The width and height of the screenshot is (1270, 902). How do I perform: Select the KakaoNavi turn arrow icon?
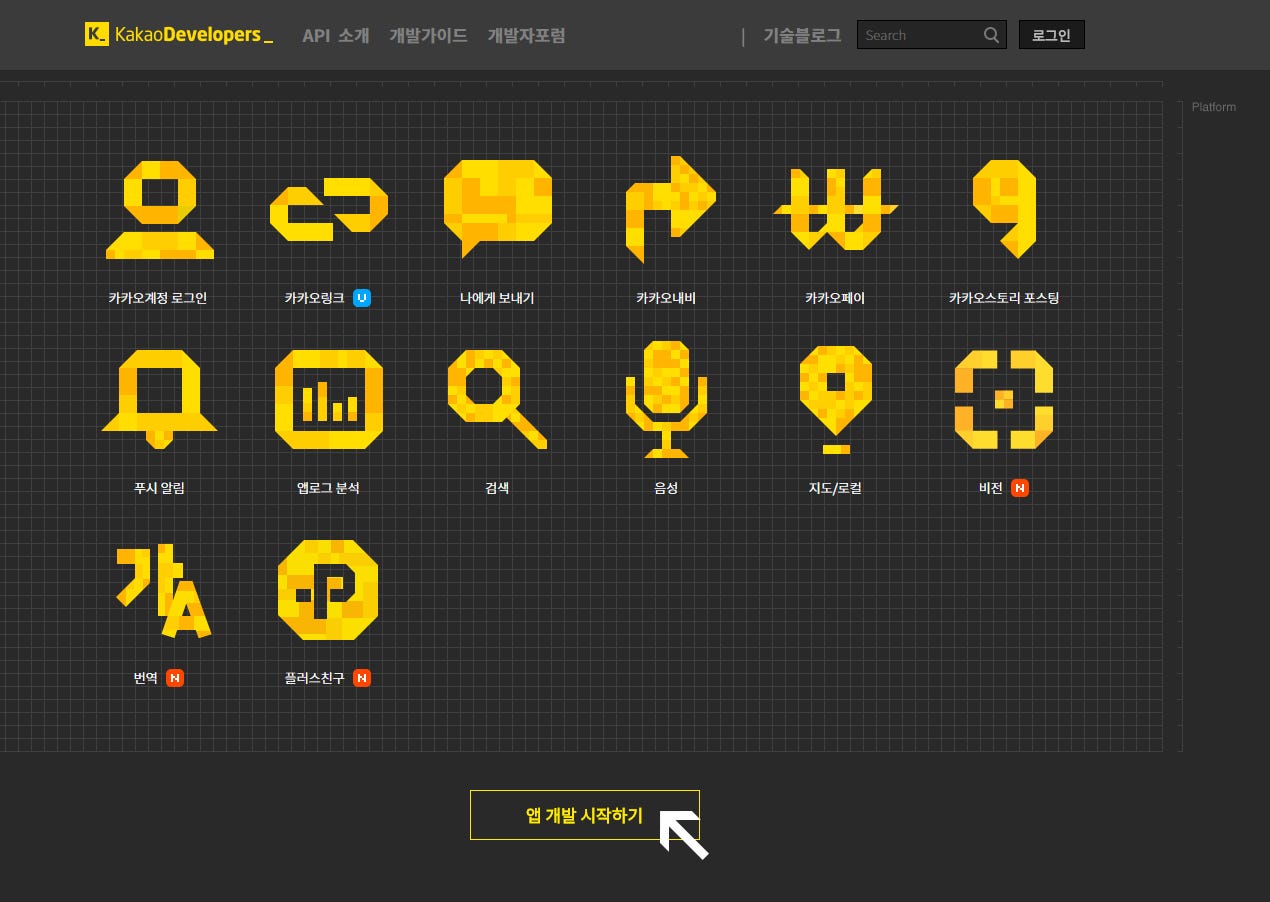click(670, 210)
